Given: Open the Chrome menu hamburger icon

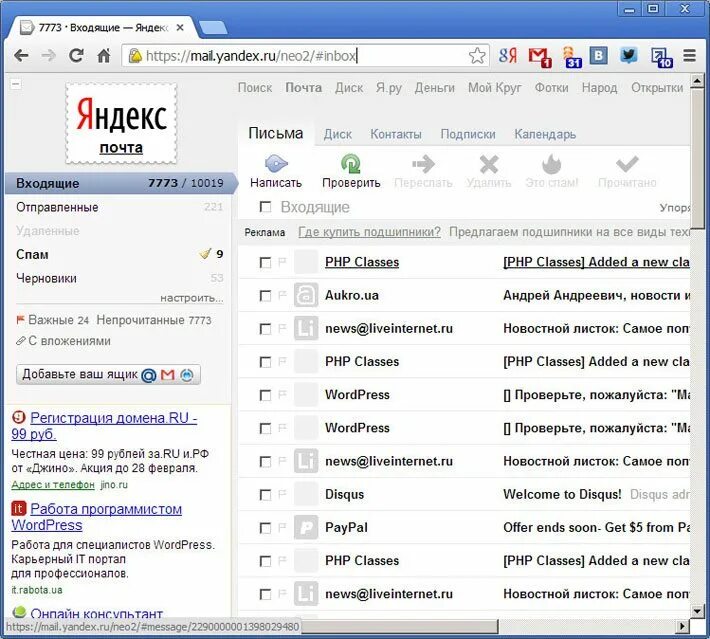Looking at the screenshot, I should 689,55.
